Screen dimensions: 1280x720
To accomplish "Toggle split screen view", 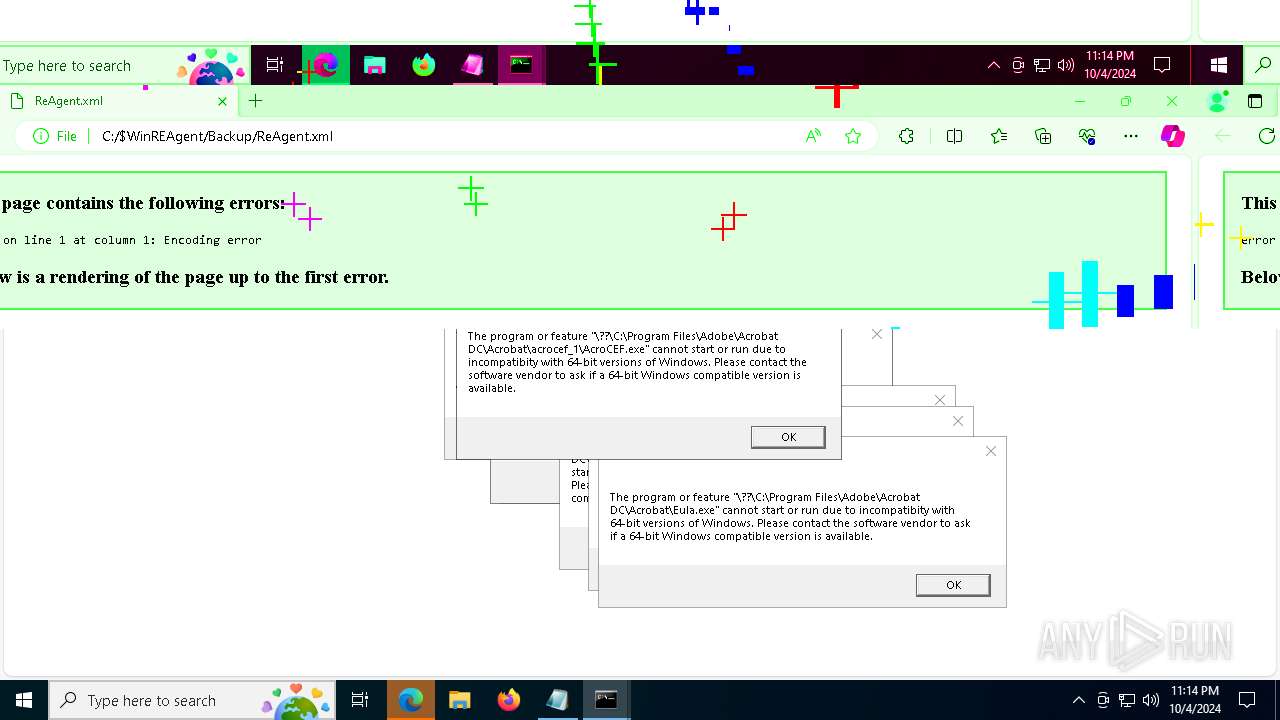I will 954,136.
